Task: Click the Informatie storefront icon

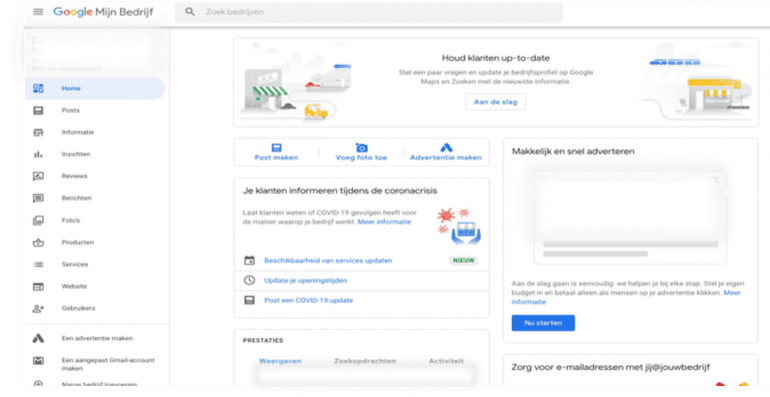Action: (x=38, y=132)
